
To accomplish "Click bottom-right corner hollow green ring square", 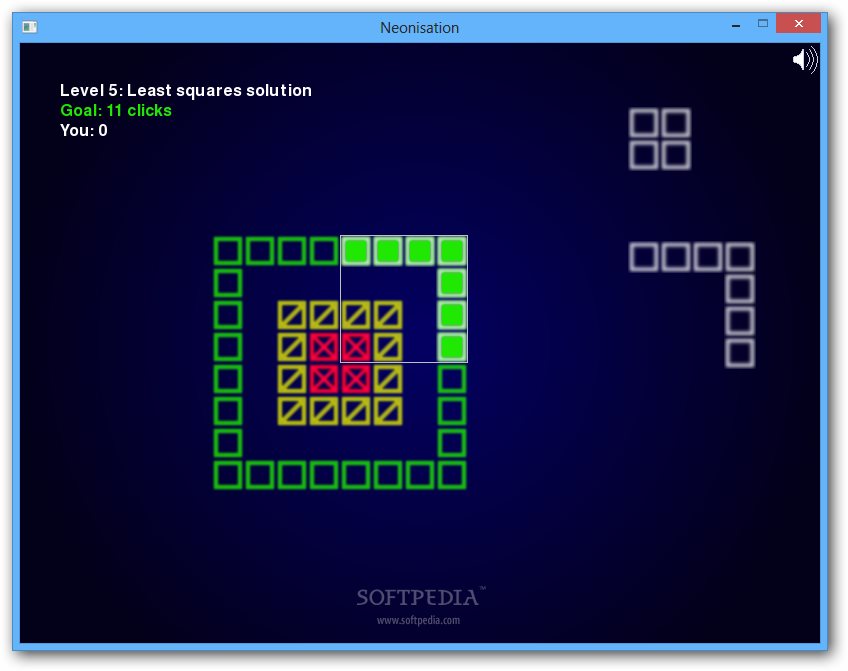I will 452,475.
